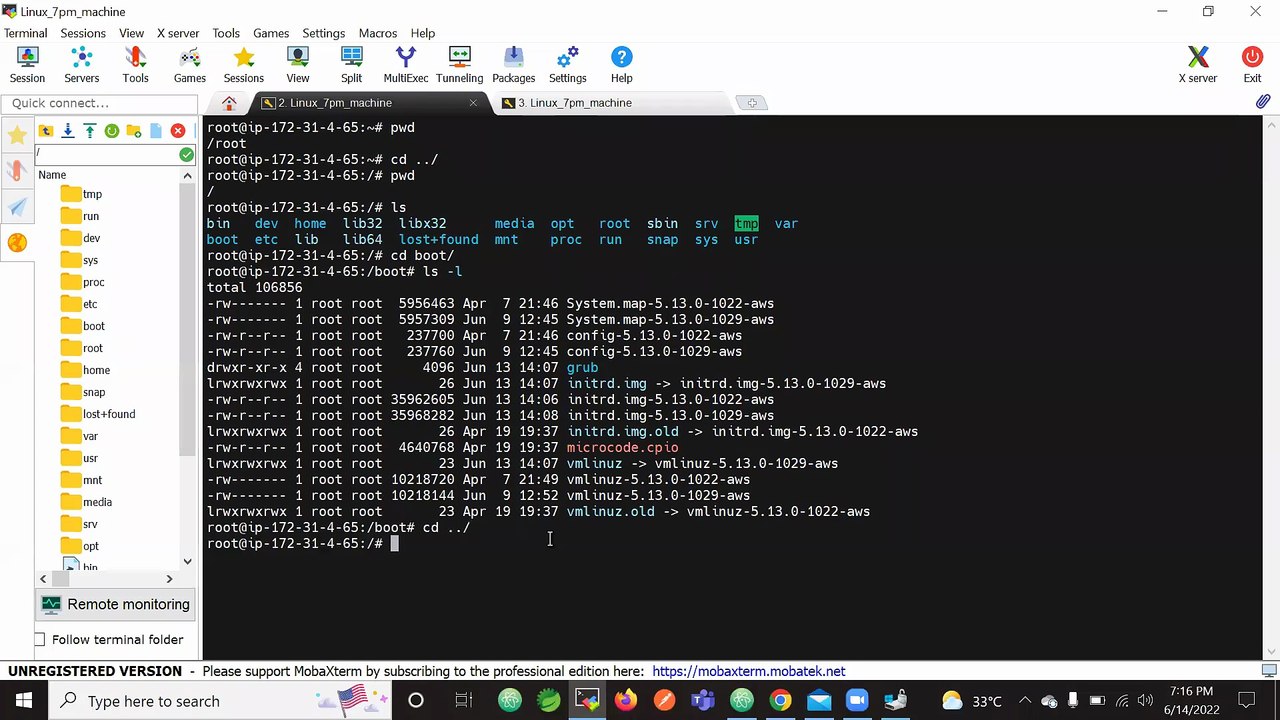Go to parent directory in SFTP browser
The image size is (1280, 720).
tap(46, 131)
